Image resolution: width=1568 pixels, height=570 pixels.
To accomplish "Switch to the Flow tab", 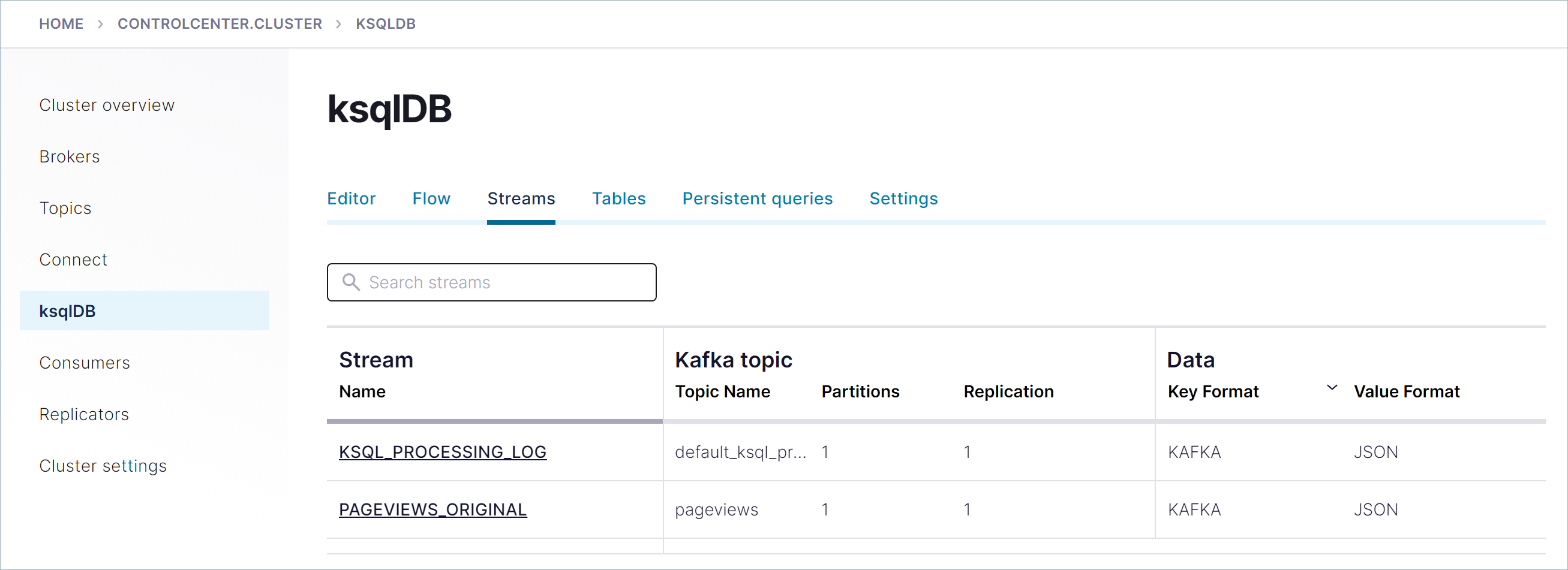I will pyautogui.click(x=431, y=198).
